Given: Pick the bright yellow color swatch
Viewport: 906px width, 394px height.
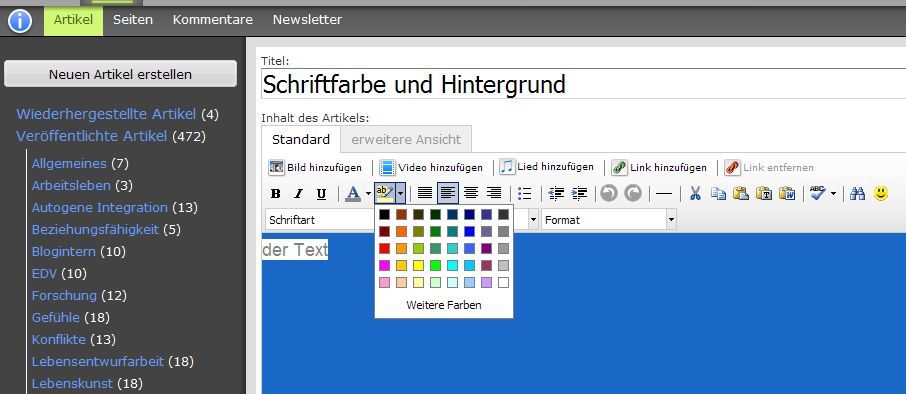Looking at the screenshot, I should [x=418, y=265].
